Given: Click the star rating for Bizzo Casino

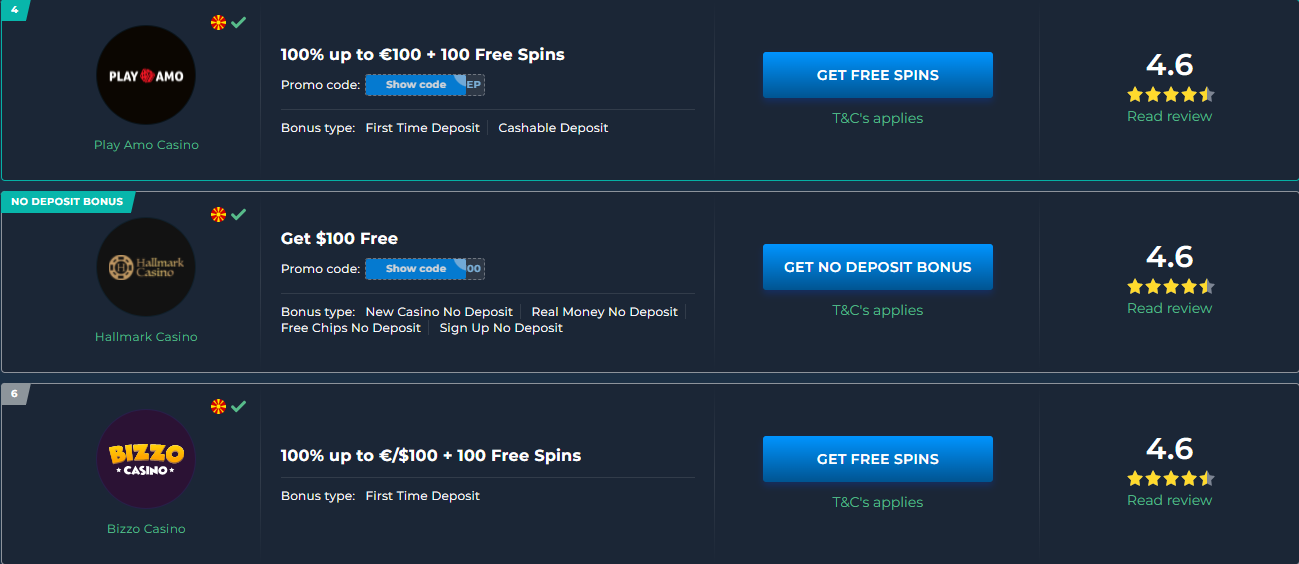Looking at the screenshot, I should [x=1170, y=479].
